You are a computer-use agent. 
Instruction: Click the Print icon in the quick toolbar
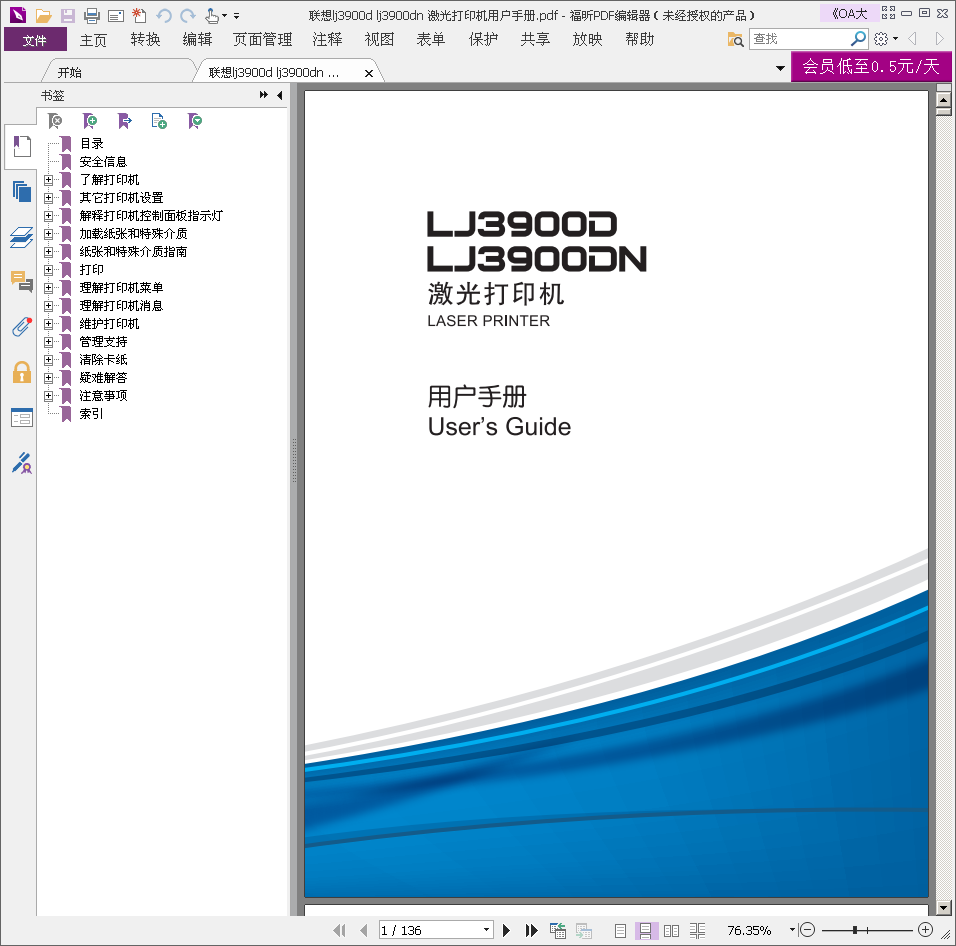(x=91, y=15)
